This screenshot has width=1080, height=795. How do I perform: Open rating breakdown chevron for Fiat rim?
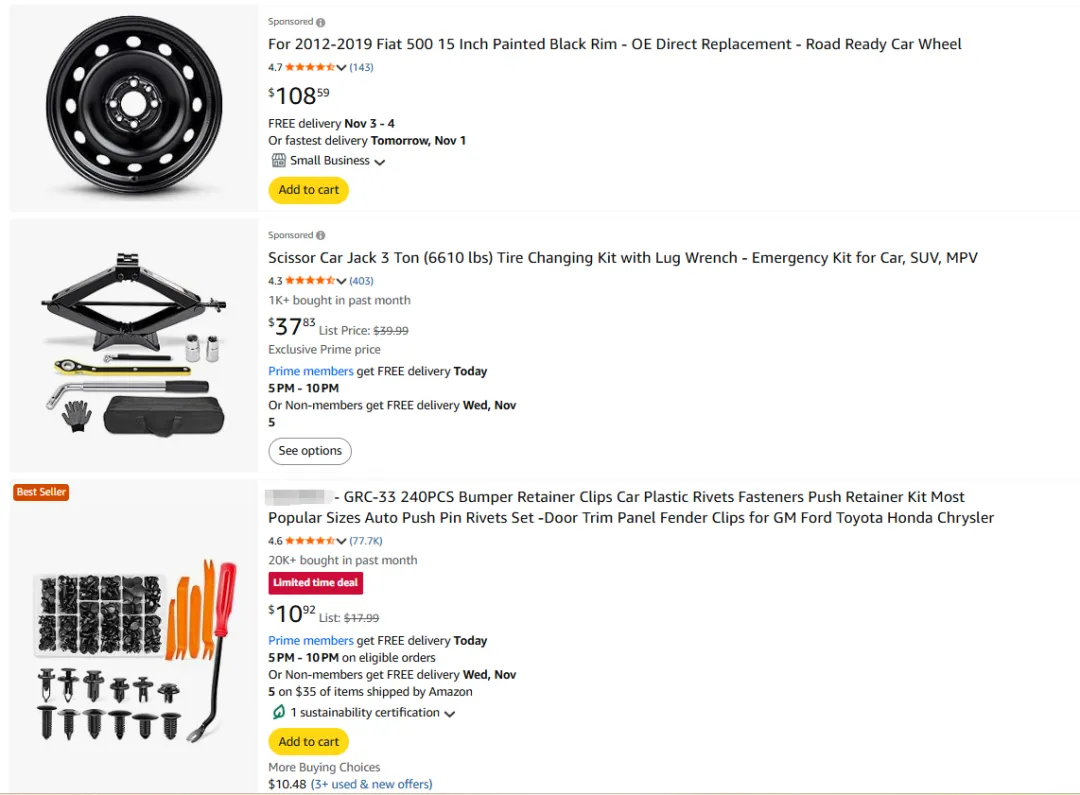[342, 68]
